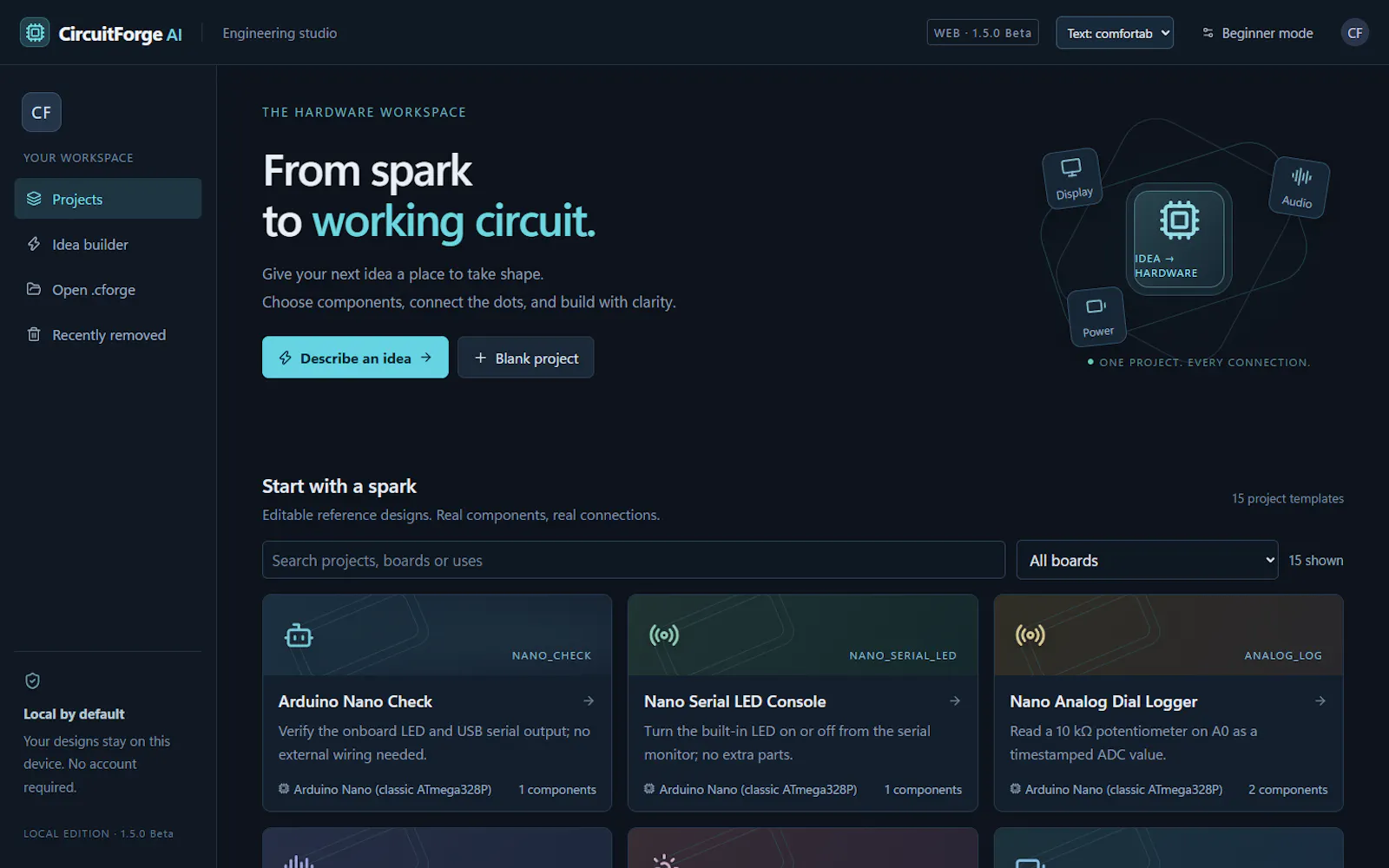Focus the Search projects, boards or uses field
The width and height of the screenshot is (1389, 868).
click(x=634, y=560)
